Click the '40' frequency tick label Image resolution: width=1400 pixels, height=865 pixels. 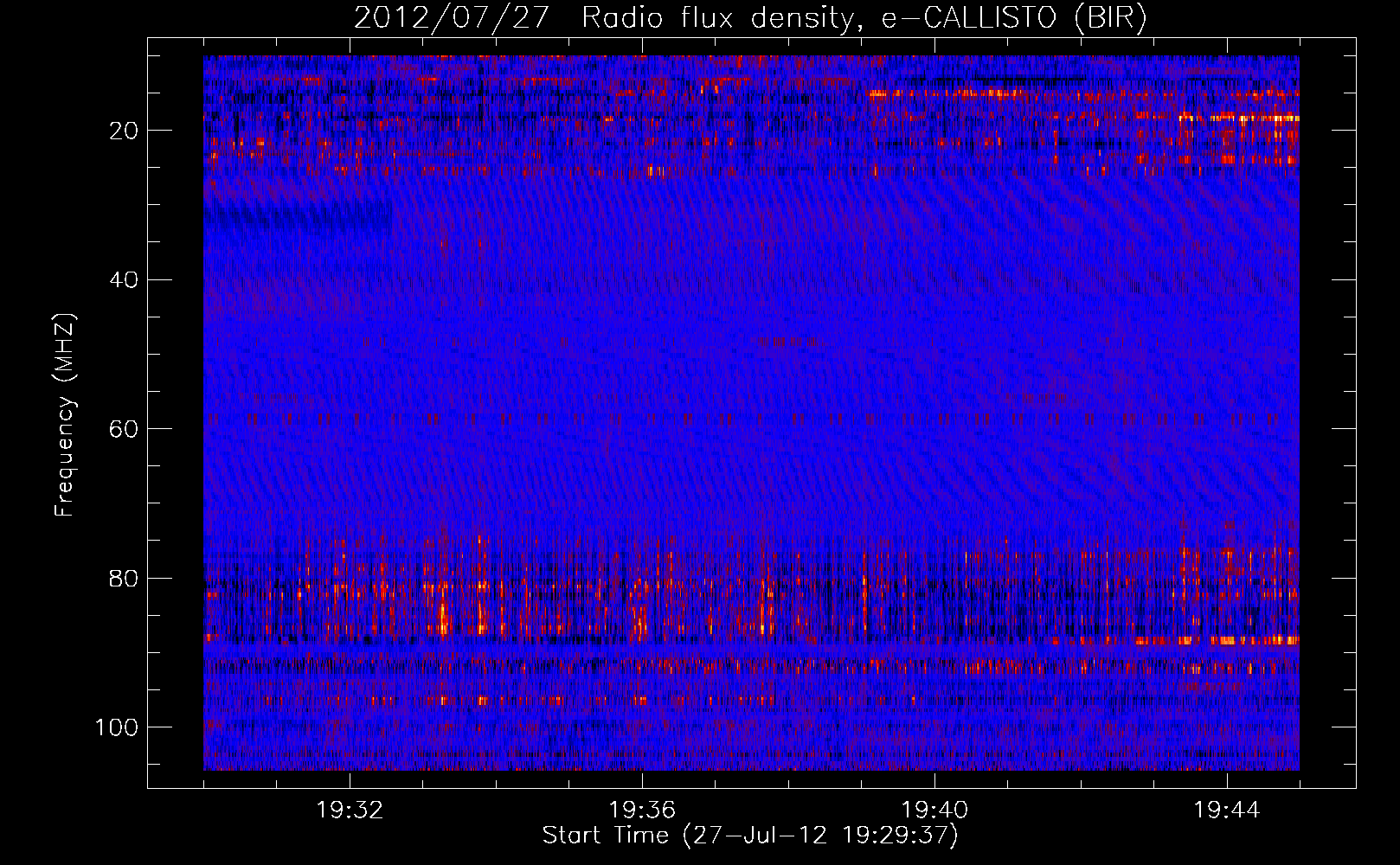125,280
